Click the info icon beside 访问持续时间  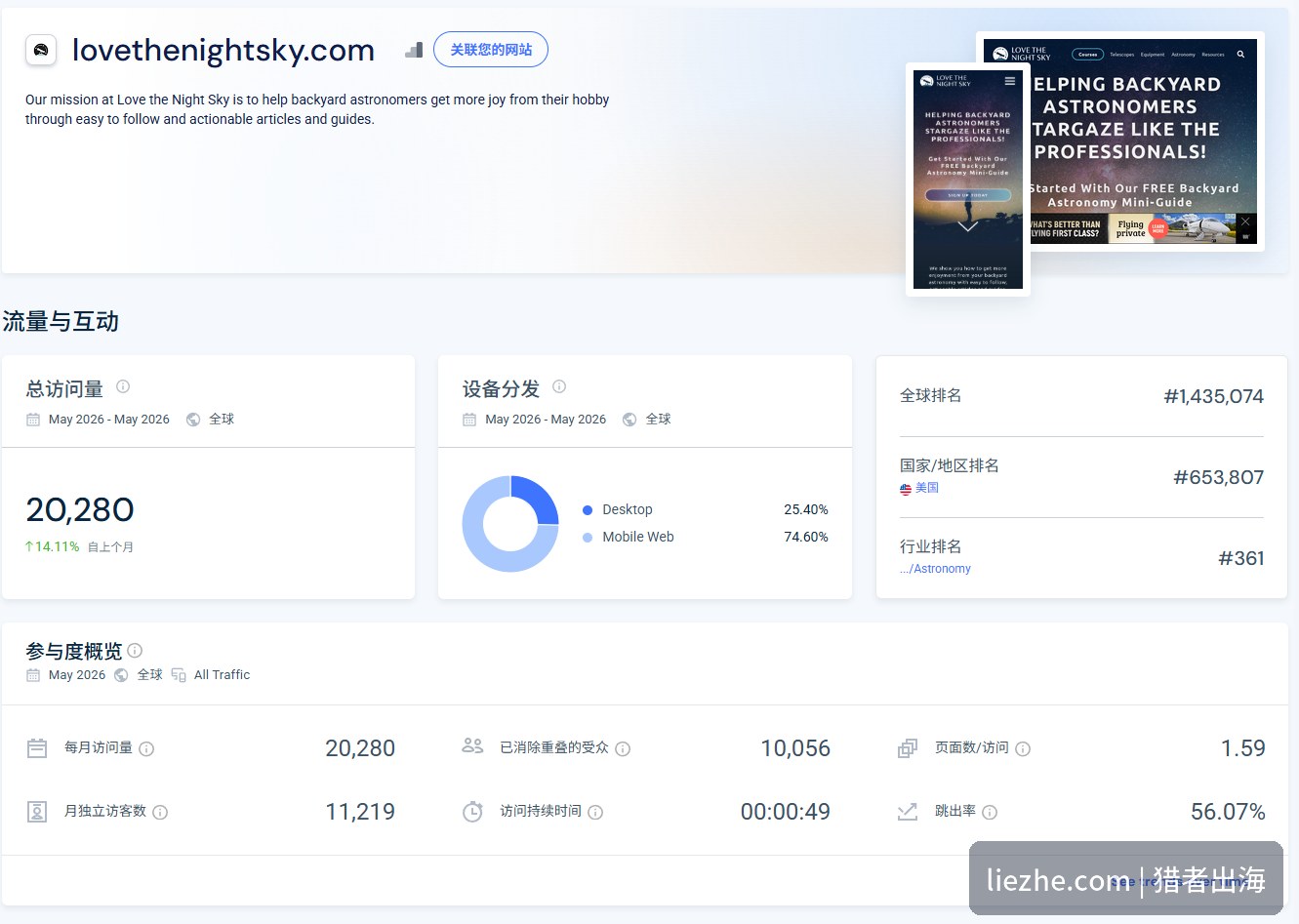coord(595,812)
